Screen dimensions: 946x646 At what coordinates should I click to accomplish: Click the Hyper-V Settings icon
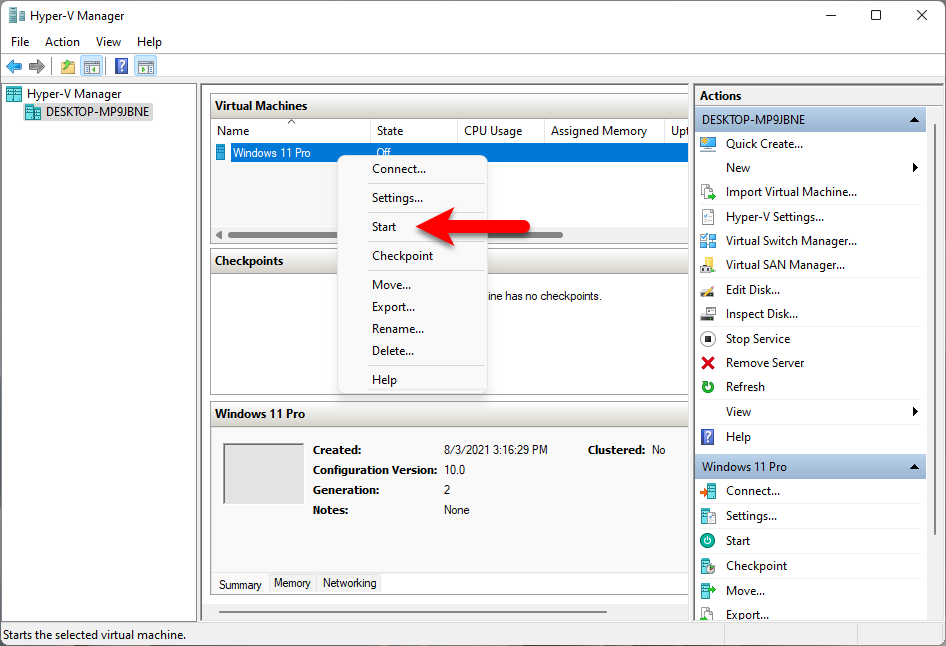click(708, 217)
